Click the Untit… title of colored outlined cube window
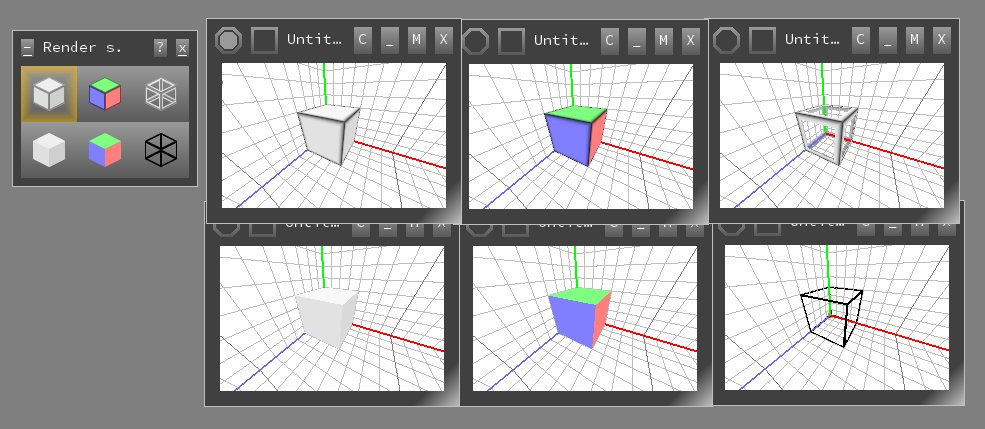985x429 pixels. pos(561,40)
